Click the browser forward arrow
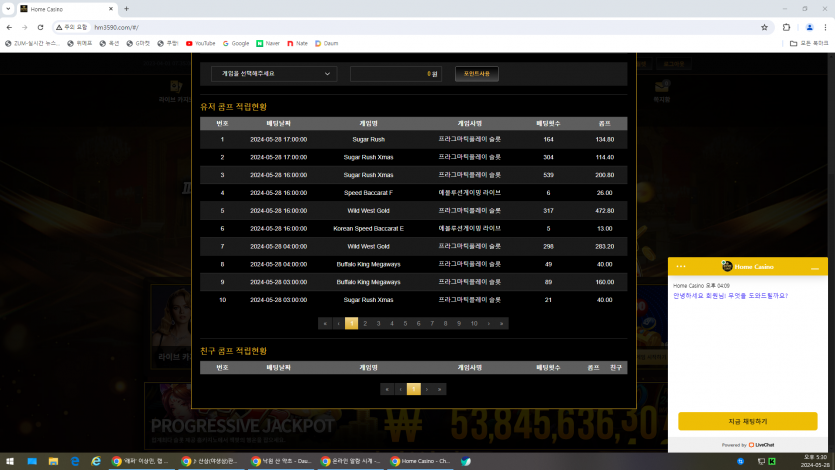The image size is (835, 470). (x=24, y=27)
